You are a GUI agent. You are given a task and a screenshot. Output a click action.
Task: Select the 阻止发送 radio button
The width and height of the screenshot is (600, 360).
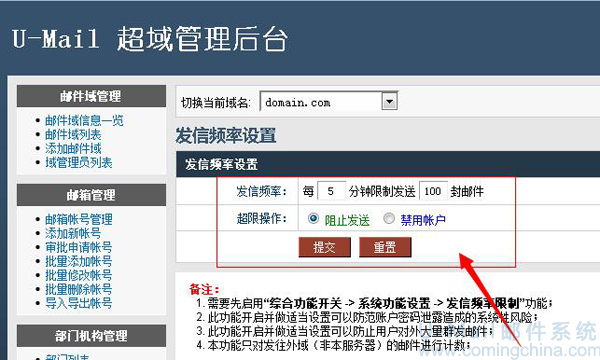coord(313,218)
